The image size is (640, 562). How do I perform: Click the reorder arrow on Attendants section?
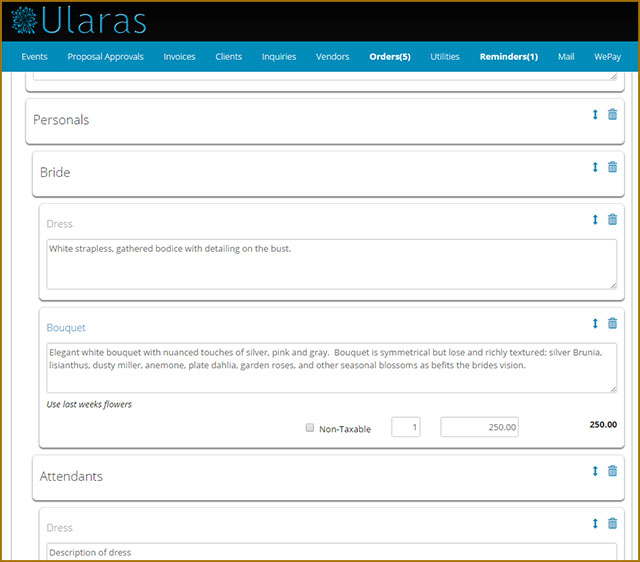595,471
